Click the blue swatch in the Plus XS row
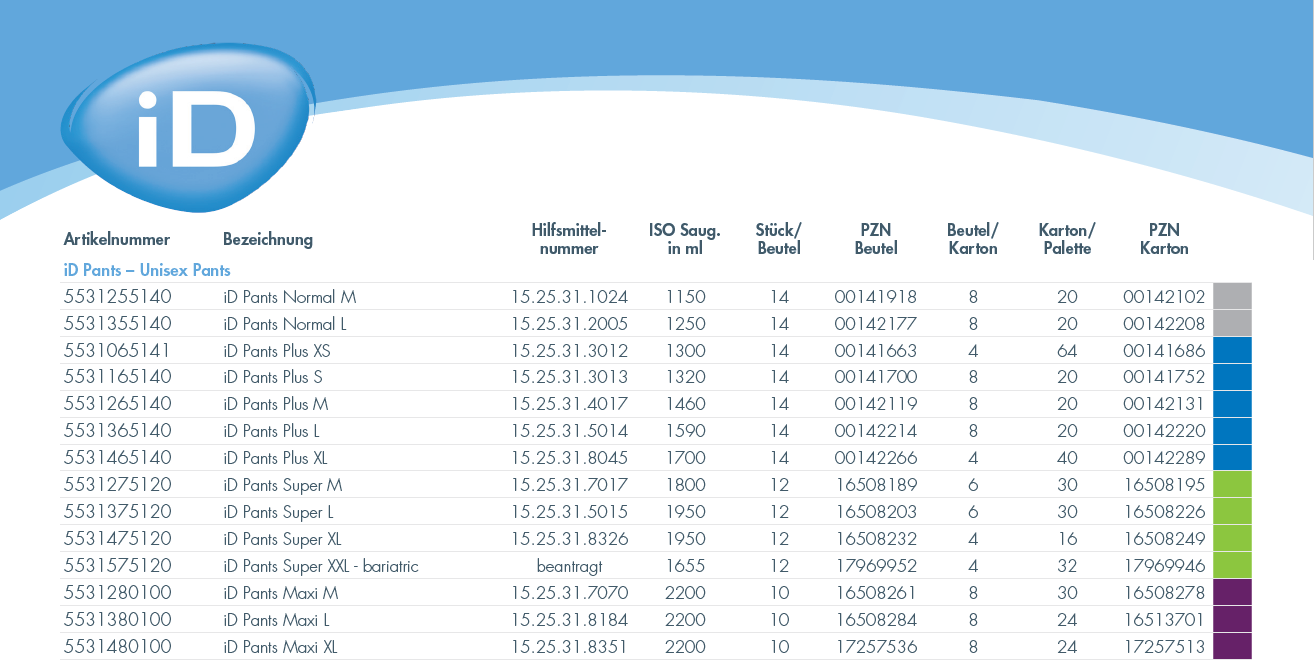Viewport: 1314px width, 665px height. click(1232, 350)
